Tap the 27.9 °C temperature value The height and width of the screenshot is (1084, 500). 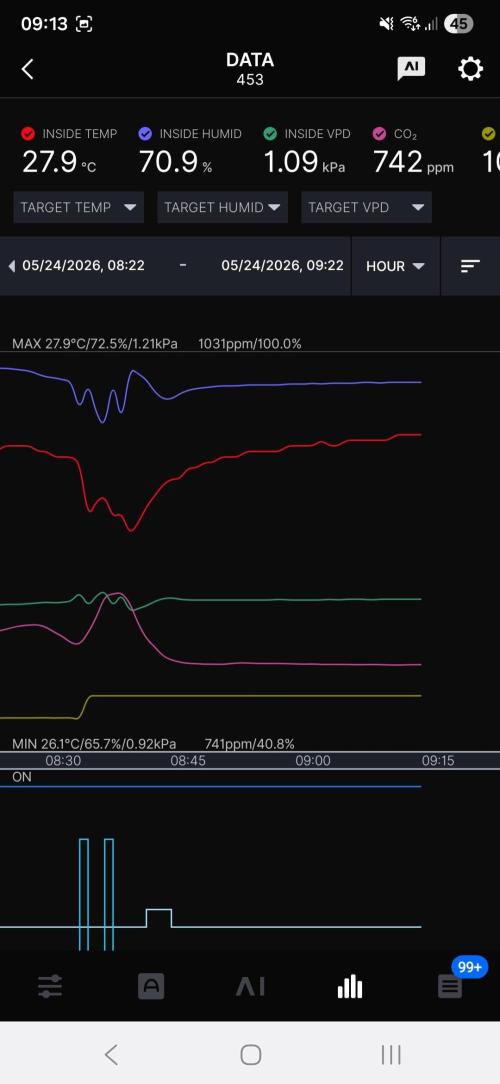pyautogui.click(x=59, y=162)
